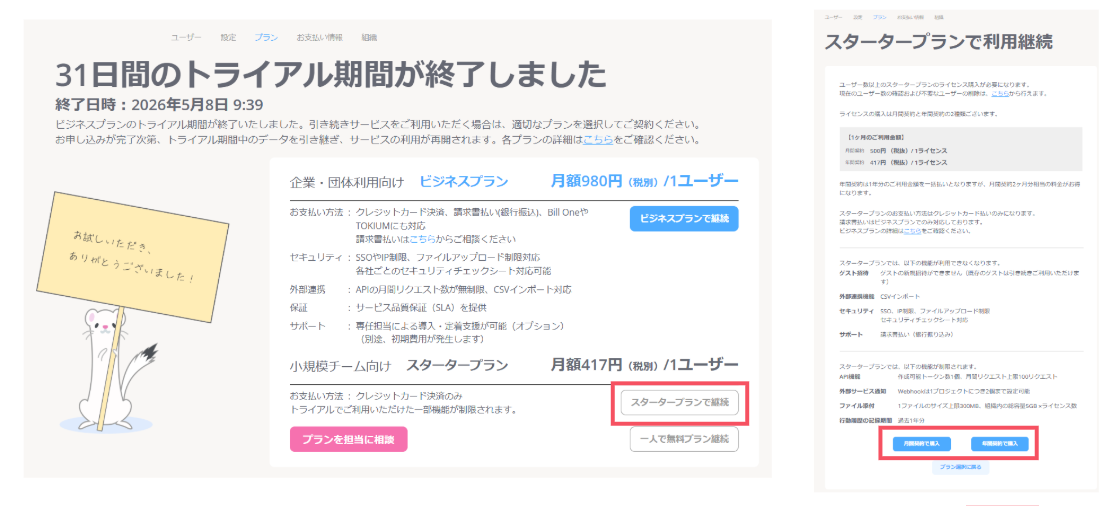This screenshot has height=506, width=1120.
Task: Click the サービス品質保証（SLA）を提供 text
Action: coord(422,307)
